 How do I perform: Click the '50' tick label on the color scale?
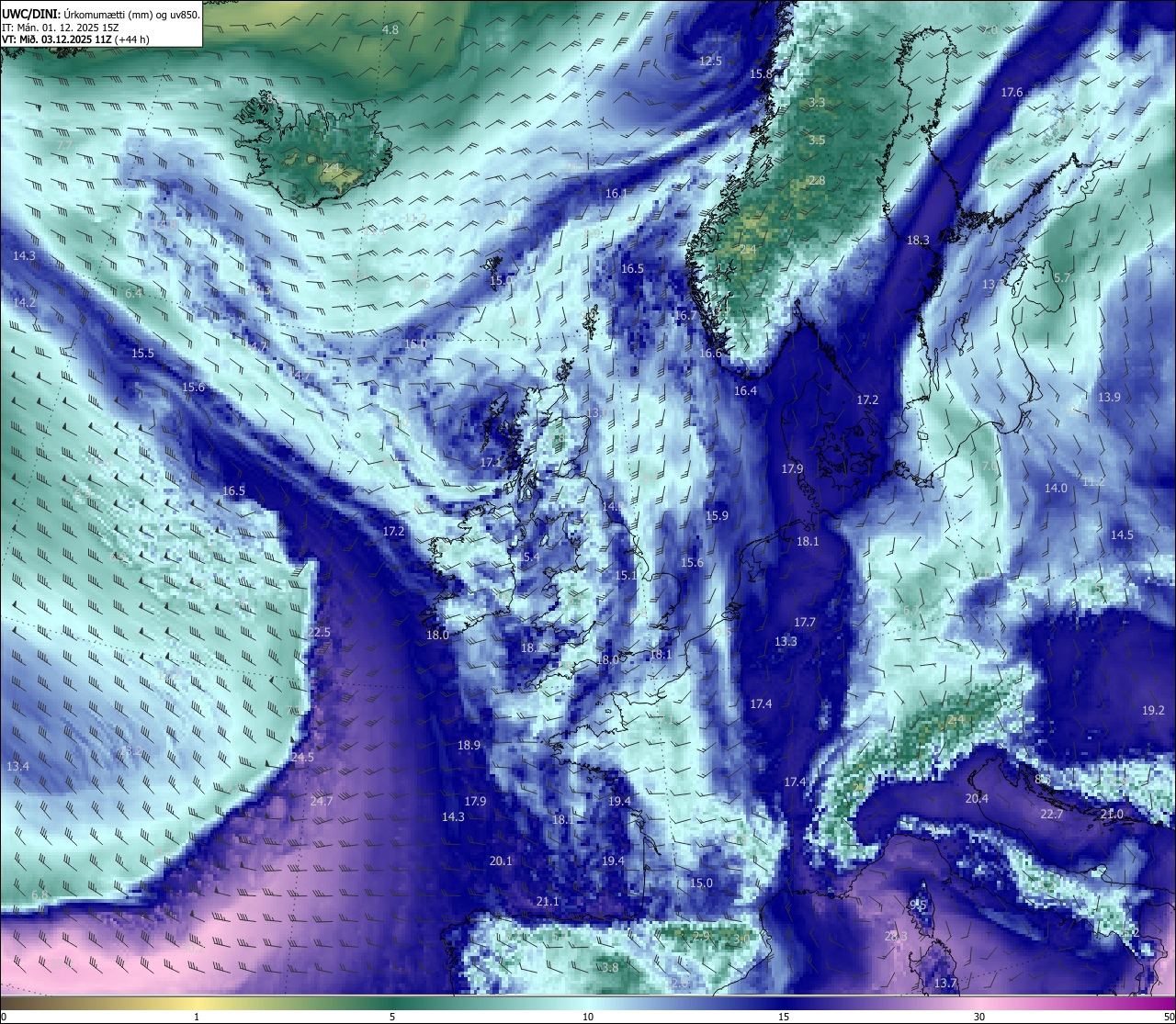(1169, 1017)
